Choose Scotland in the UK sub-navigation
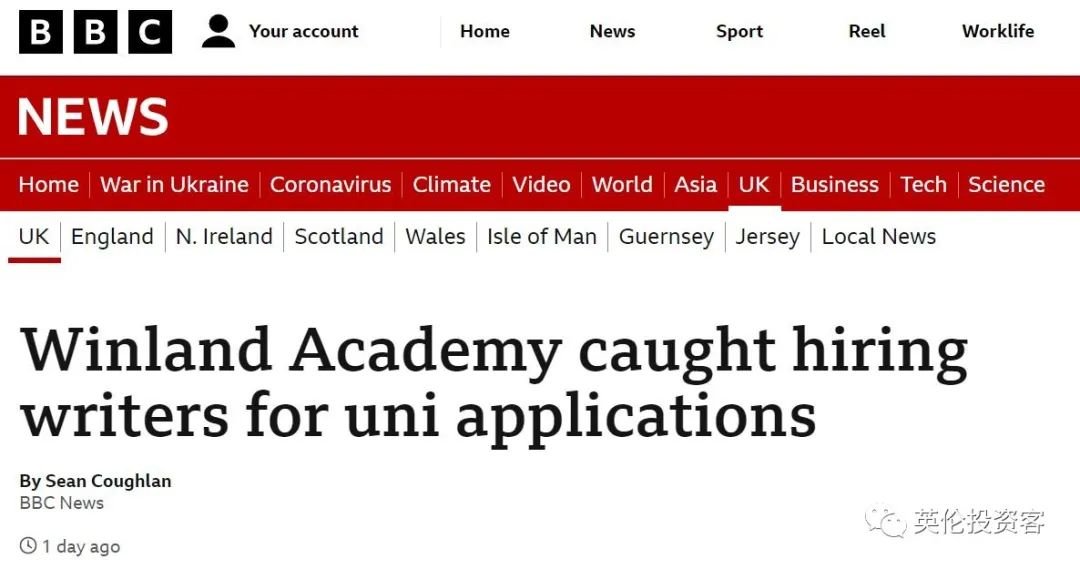 point(339,237)
